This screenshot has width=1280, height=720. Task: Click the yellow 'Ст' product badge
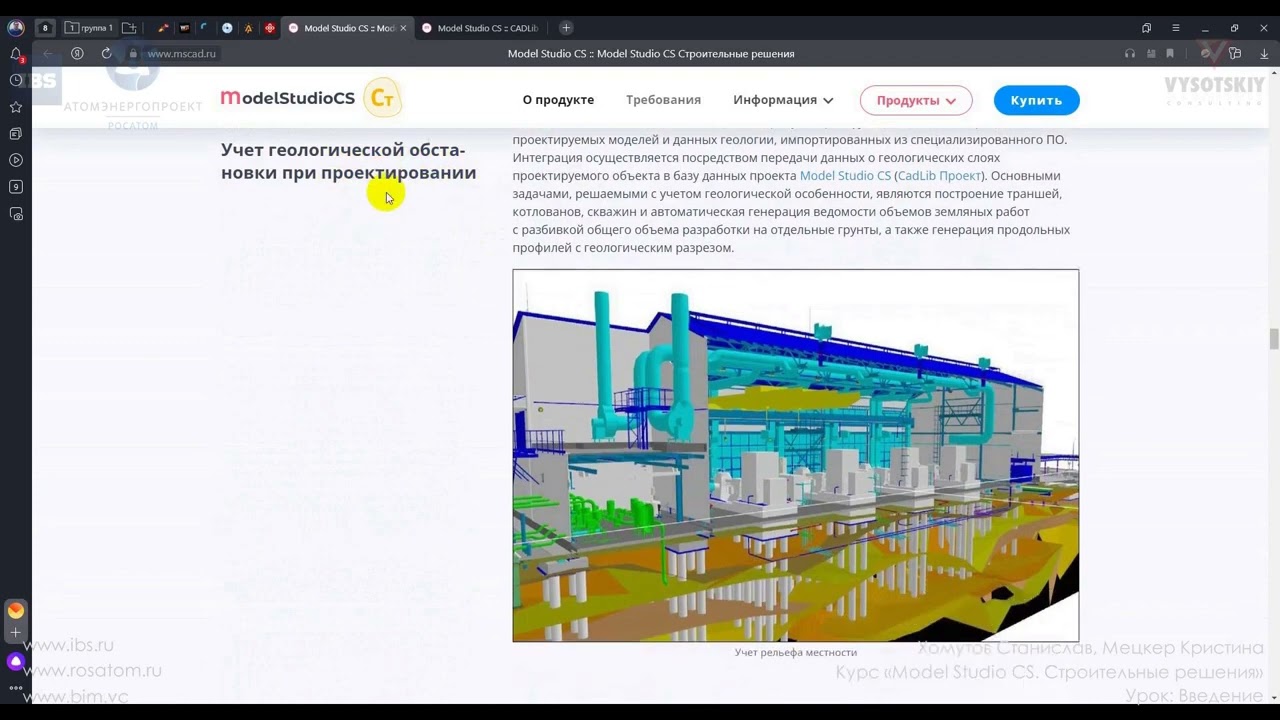382,98
